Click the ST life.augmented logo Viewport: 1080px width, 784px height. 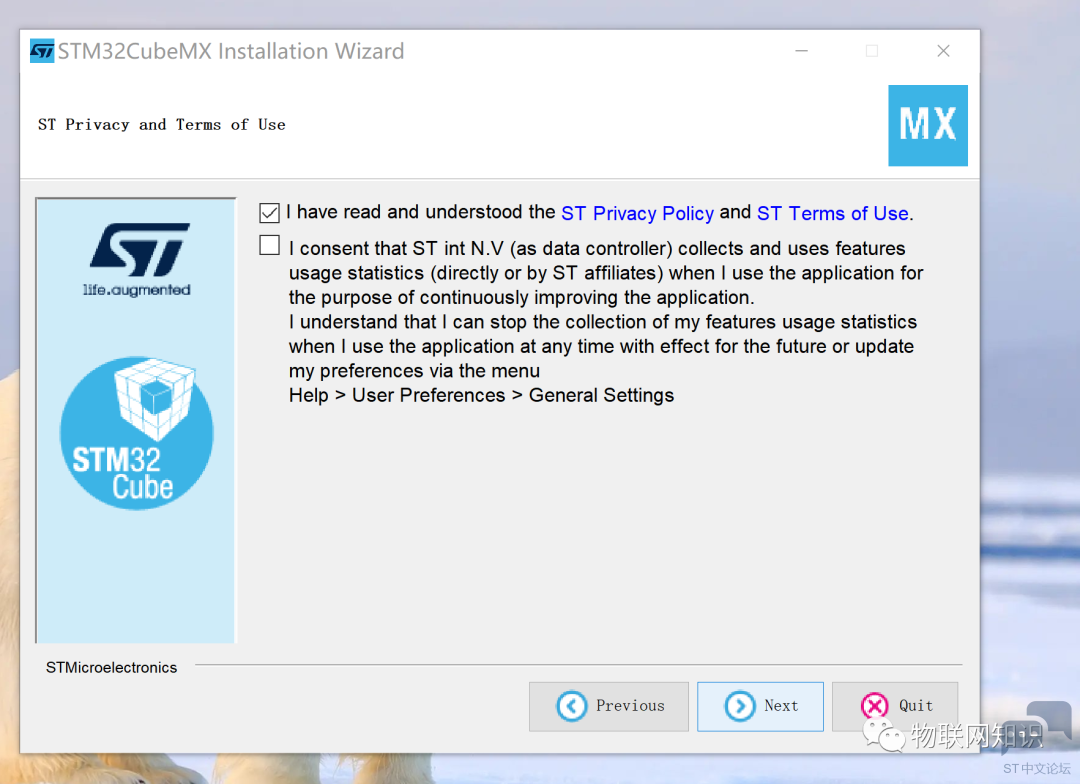point(138,260)
